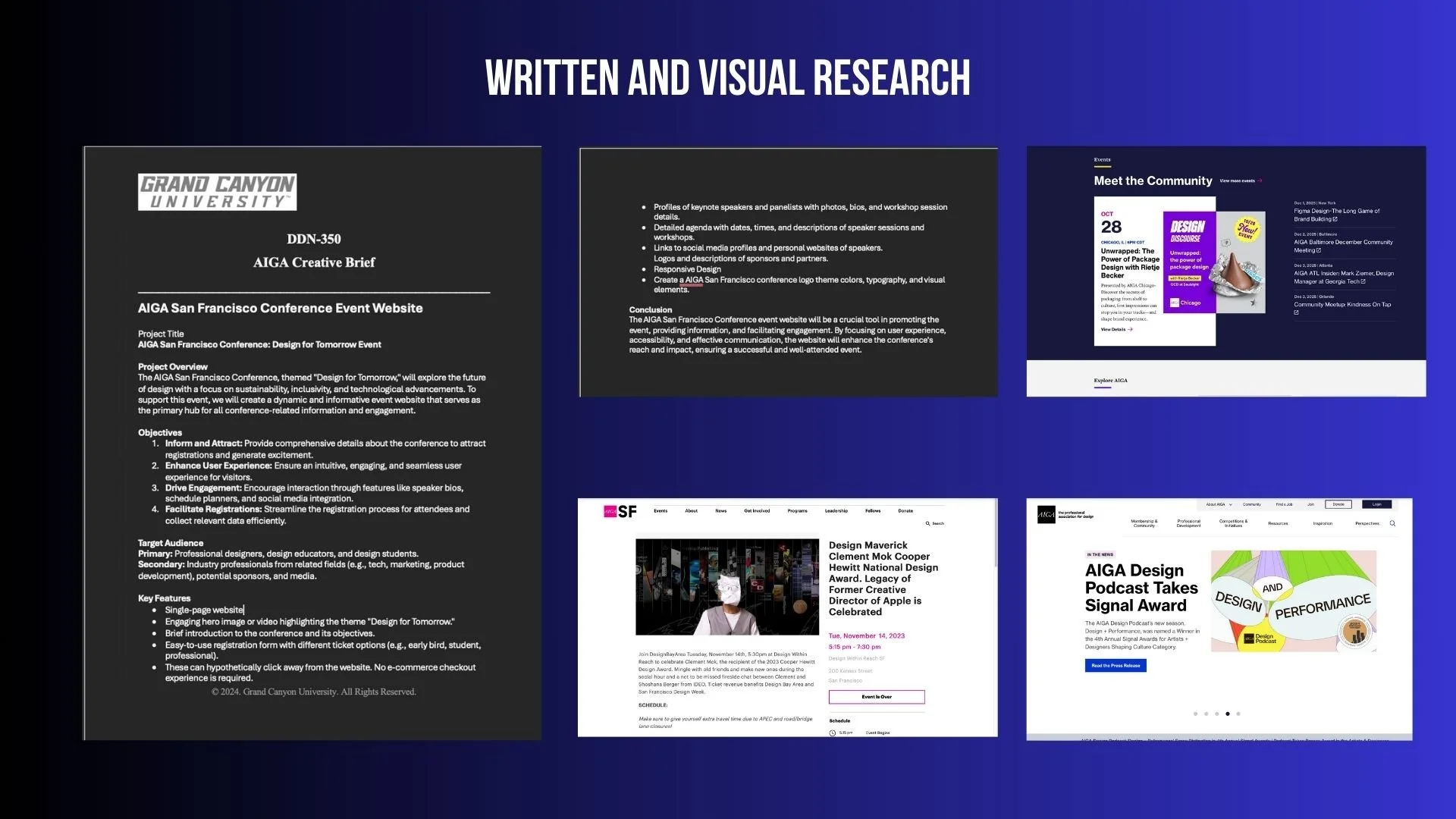The width and height of the screenshot is (1456, 819).
Task: Select the first carousel dot on AIGA homepage
Action: [x=1195, y=714]
